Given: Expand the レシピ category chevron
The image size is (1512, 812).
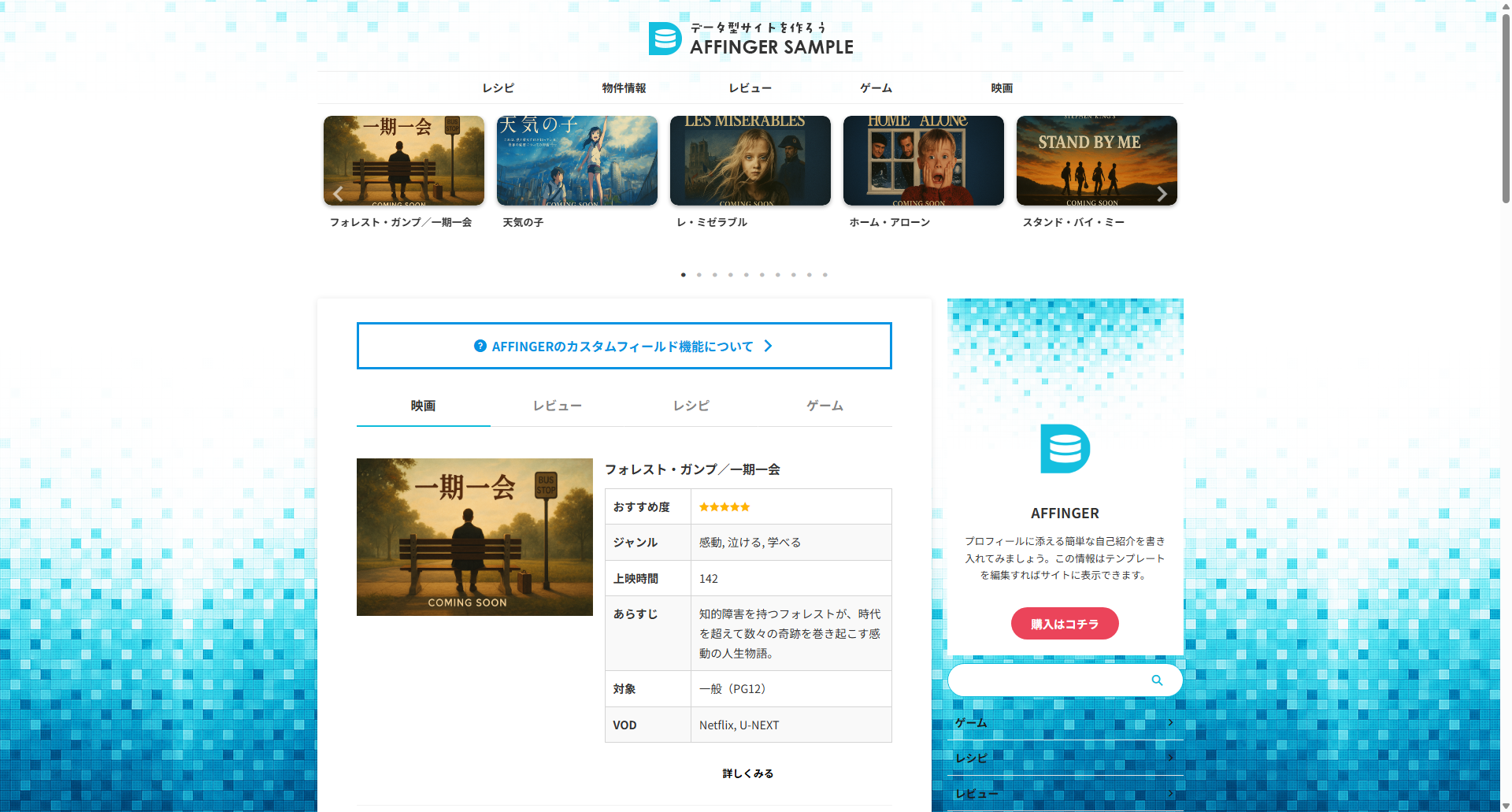Looking at the screenshot, I should (1171, 758).
